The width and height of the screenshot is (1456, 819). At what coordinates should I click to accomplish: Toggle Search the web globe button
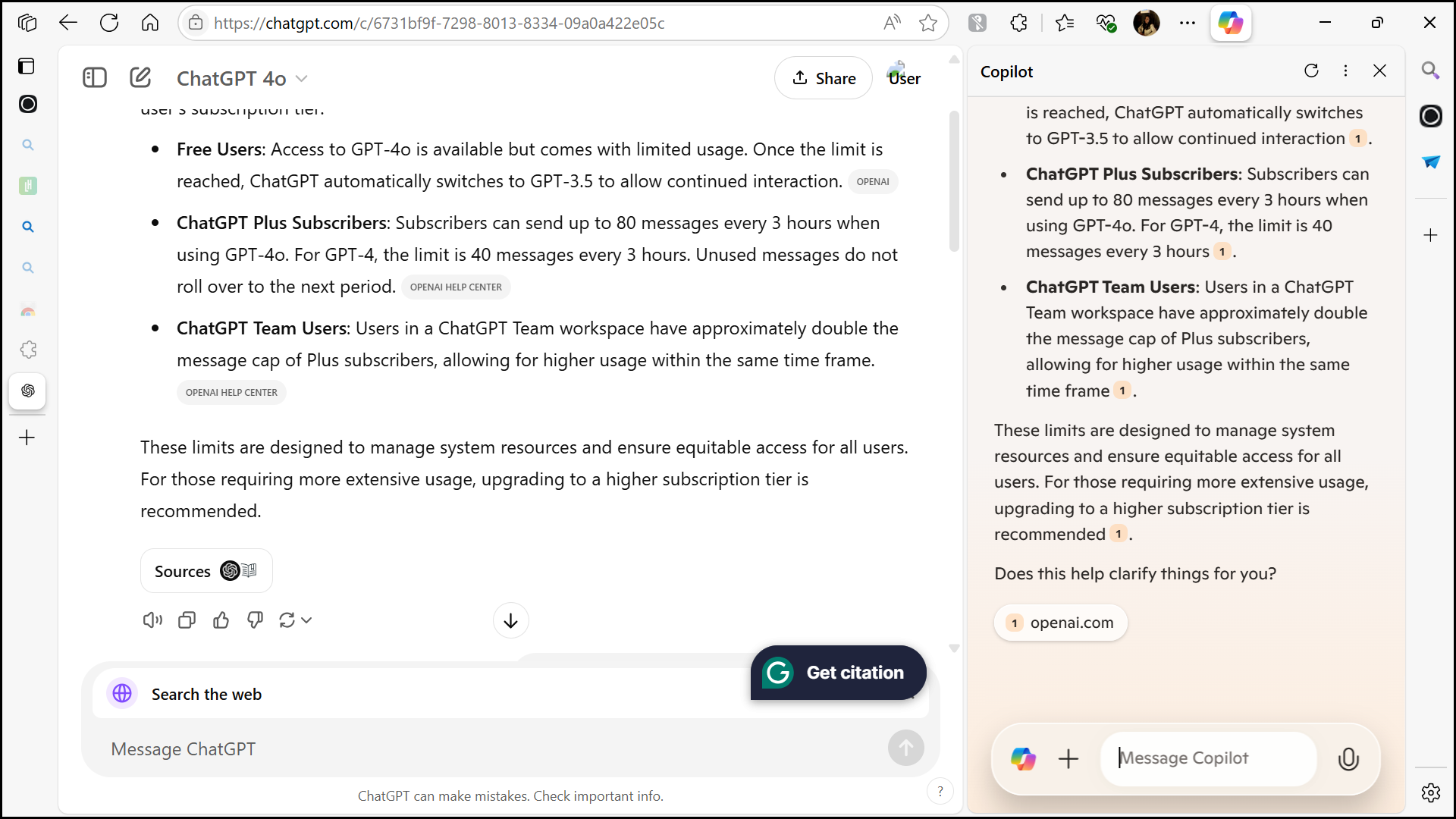(122, 693)
